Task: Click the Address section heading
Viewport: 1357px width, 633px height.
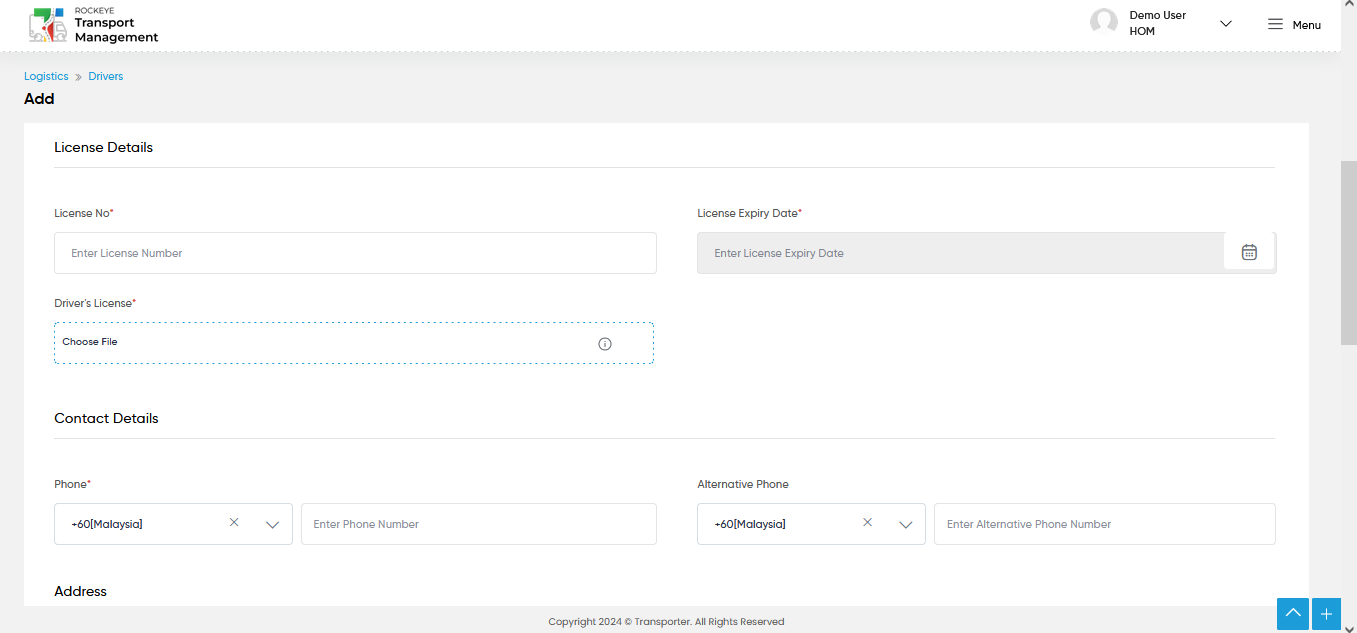Action: [81, 591]
